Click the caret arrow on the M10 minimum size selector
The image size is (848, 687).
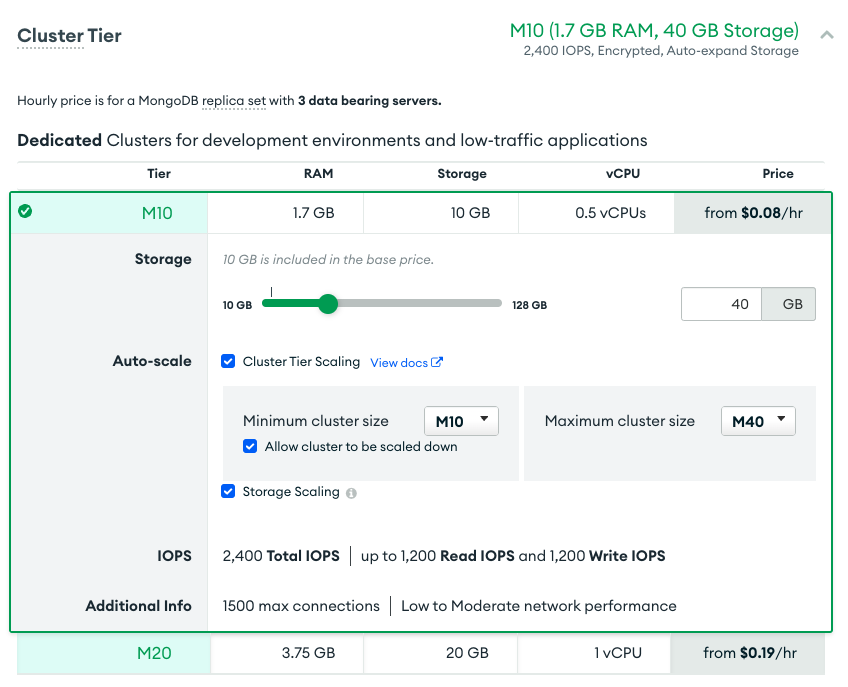(485, 420)
